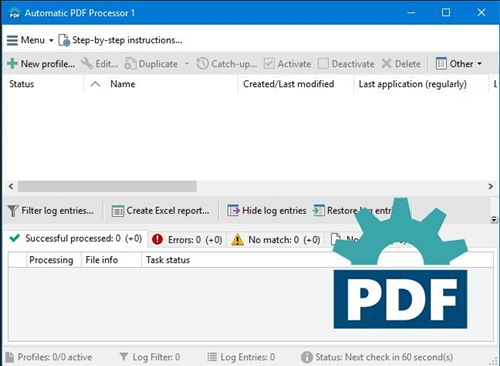
Task: Tick the Activate checkbox icon
Action: click(x=269, y=63)
